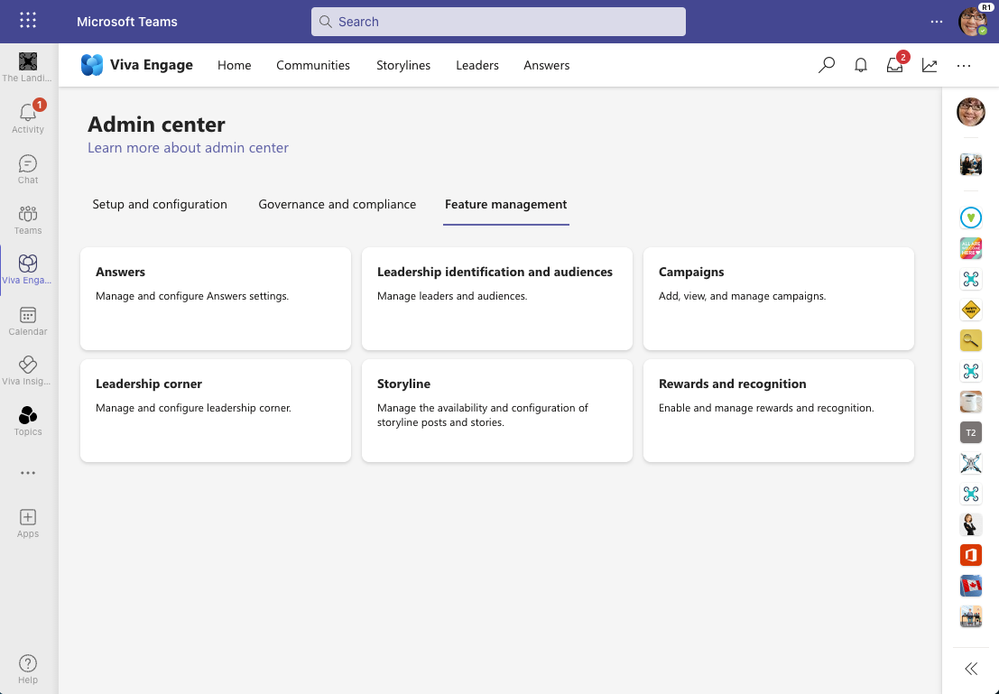
Task: Open Leadership identification and audiences card
Action: click(497, 298)
